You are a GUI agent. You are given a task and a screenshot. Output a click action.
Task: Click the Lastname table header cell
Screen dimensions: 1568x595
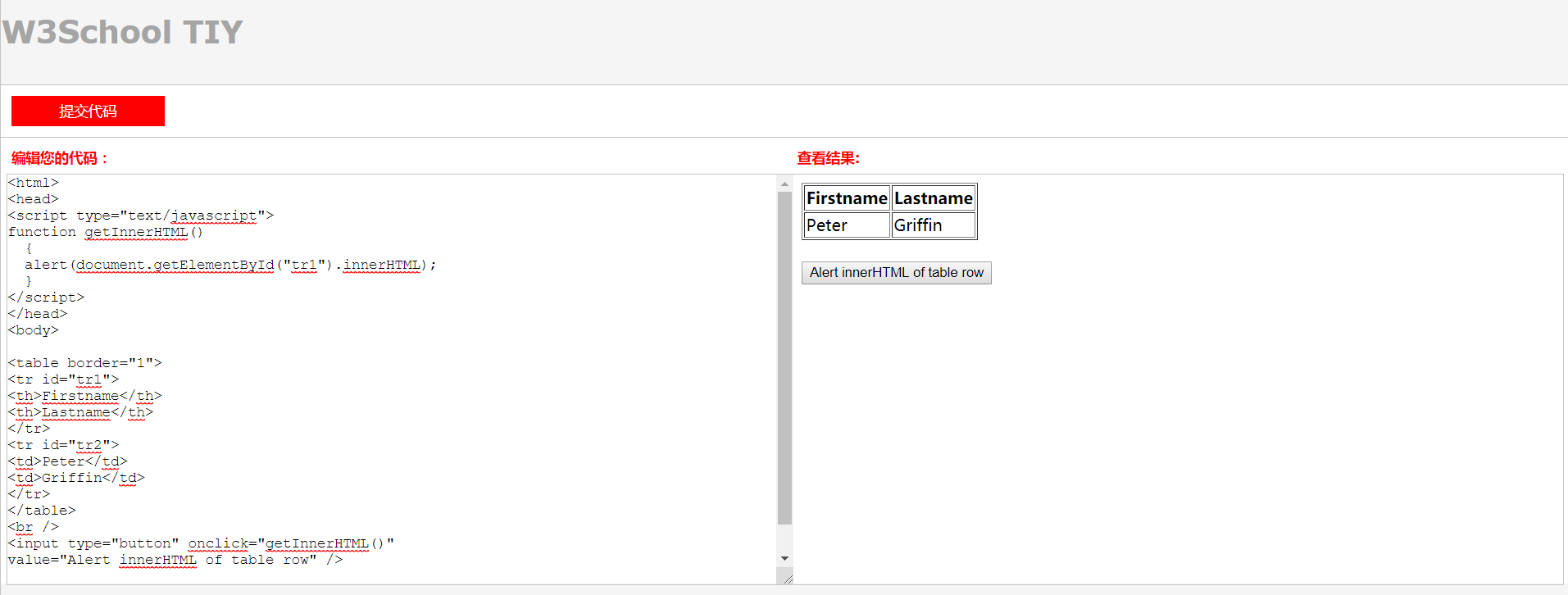tap(933, 198)
